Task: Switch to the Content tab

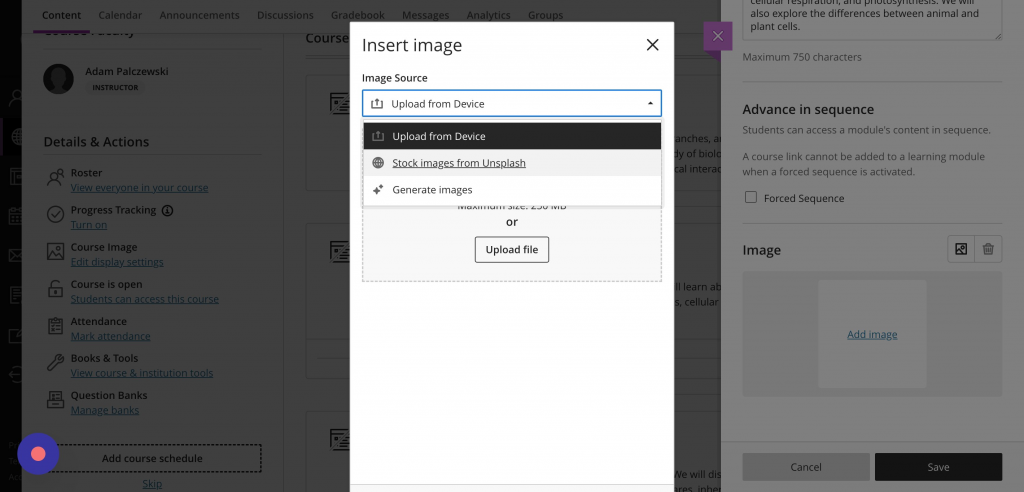Action: point(61,15)
